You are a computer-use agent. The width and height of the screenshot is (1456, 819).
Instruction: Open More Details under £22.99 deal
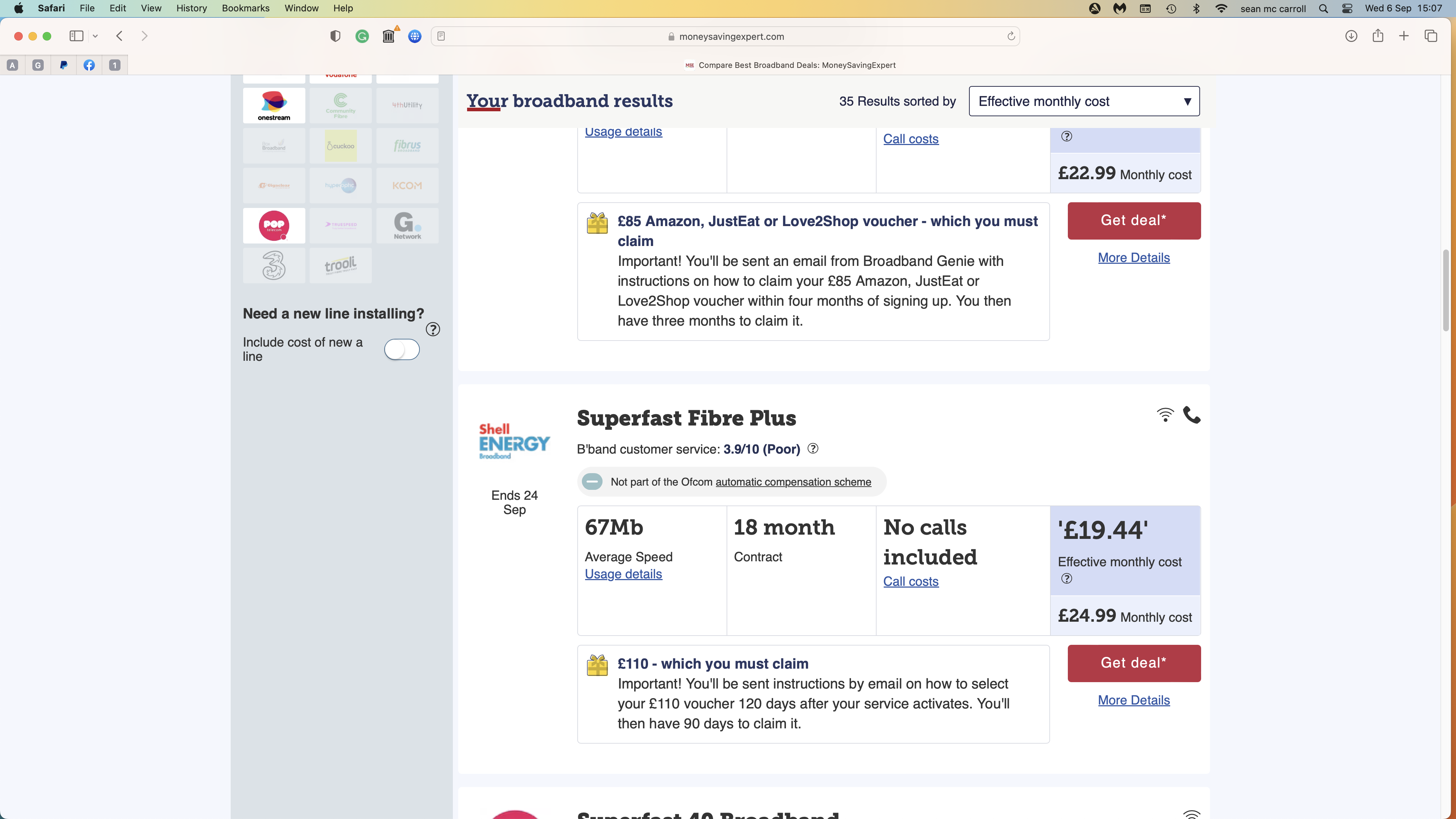coord(1134,258)
